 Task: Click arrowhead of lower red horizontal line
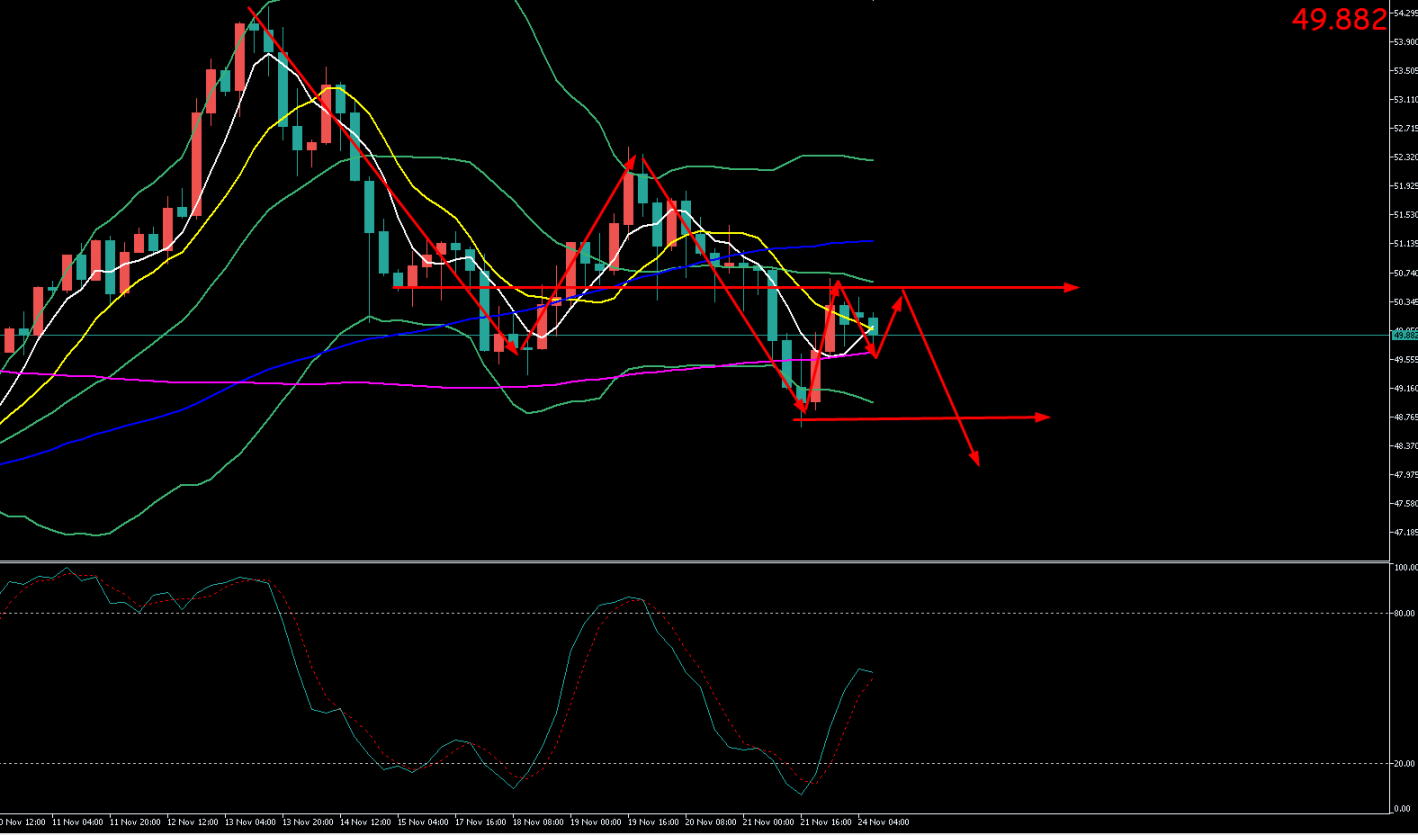[1043, 417]
